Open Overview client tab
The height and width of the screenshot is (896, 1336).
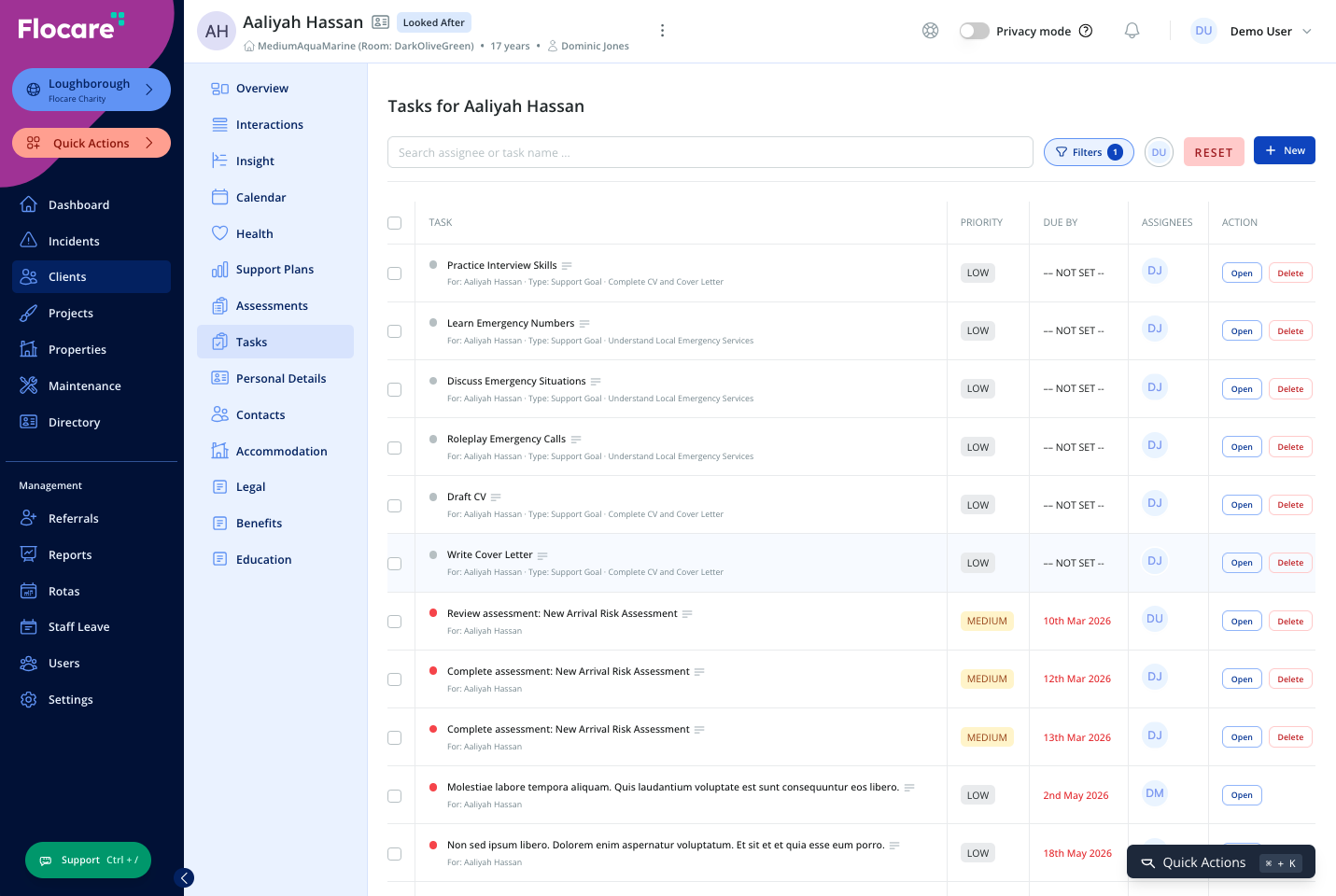coord(275,89)
